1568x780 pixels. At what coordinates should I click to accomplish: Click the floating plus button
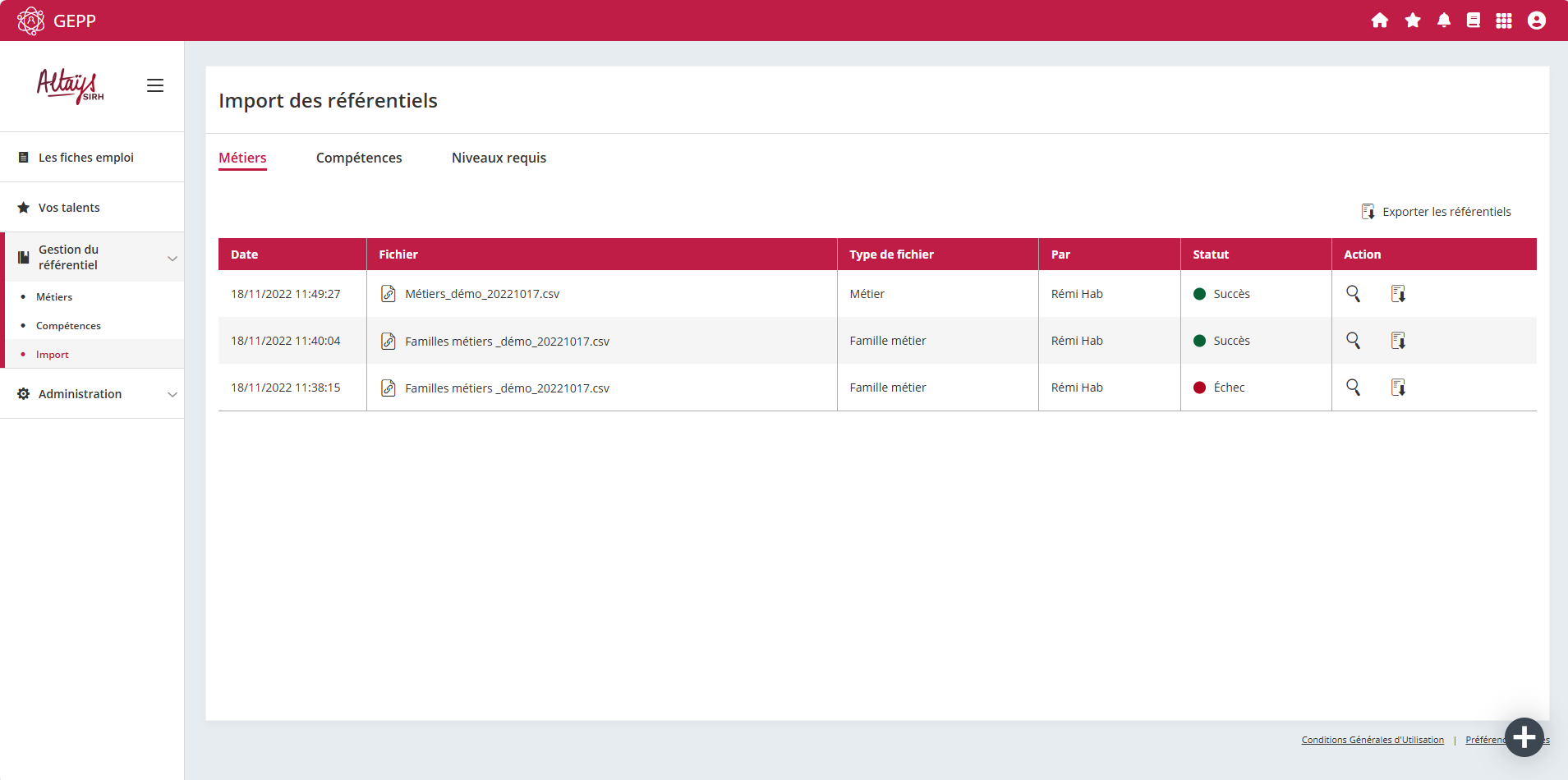point(1524,737)
